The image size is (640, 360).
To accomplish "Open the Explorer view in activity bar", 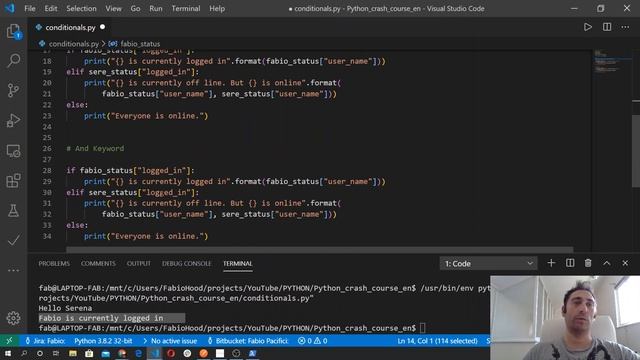I will point(13,31).
